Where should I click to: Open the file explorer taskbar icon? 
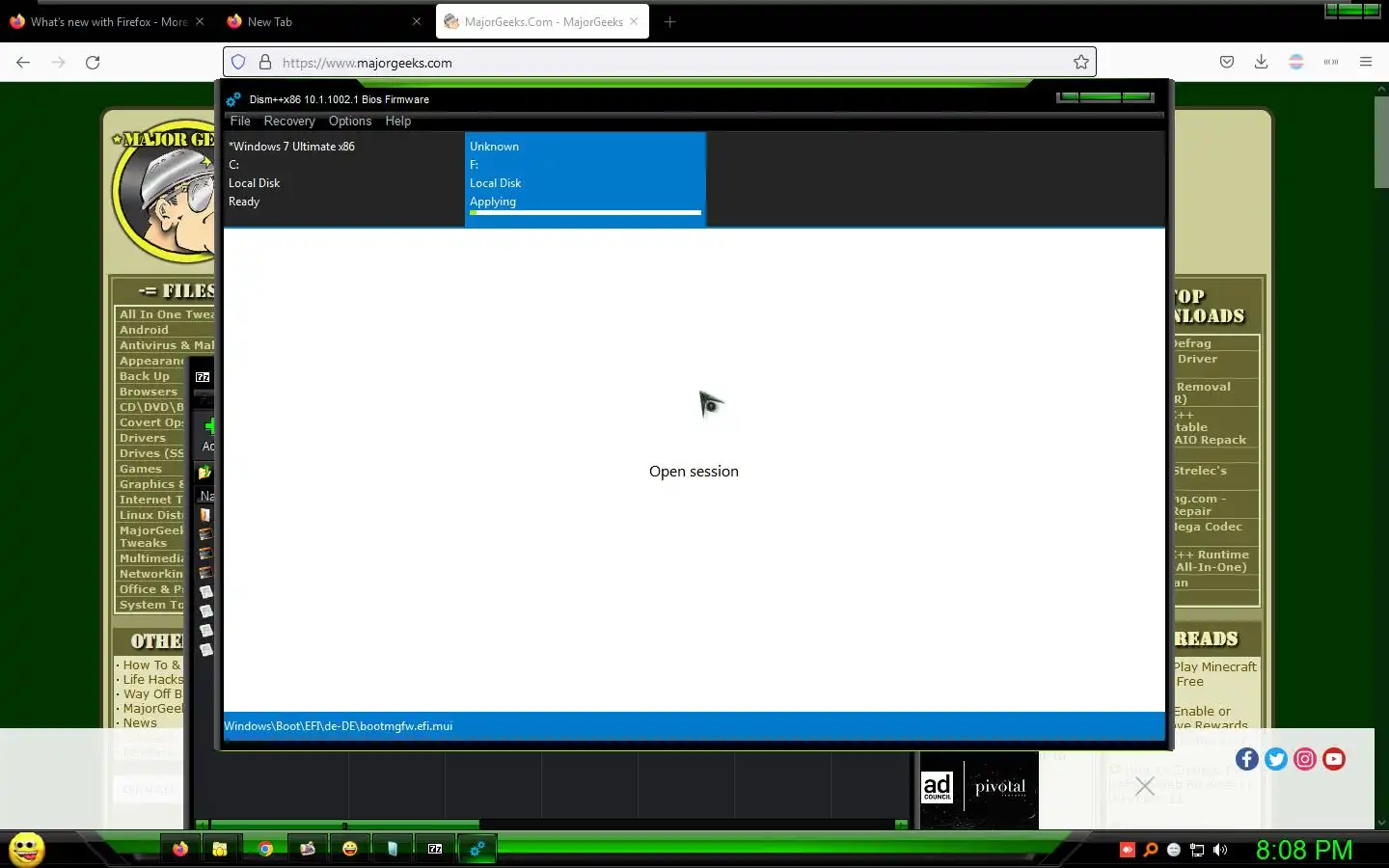pos(220,849)
